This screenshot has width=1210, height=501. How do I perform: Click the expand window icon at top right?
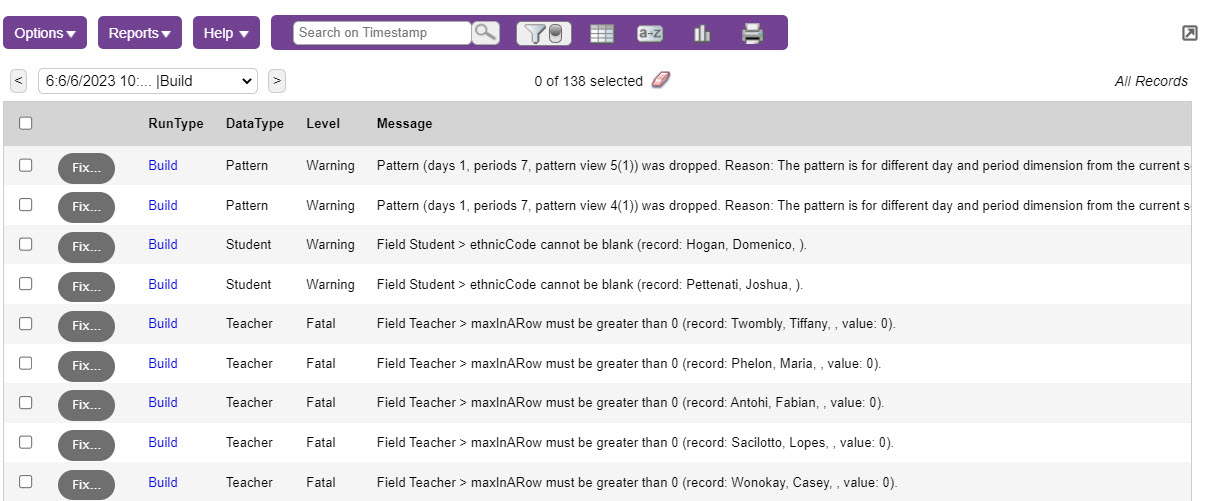pos(1189,33)
